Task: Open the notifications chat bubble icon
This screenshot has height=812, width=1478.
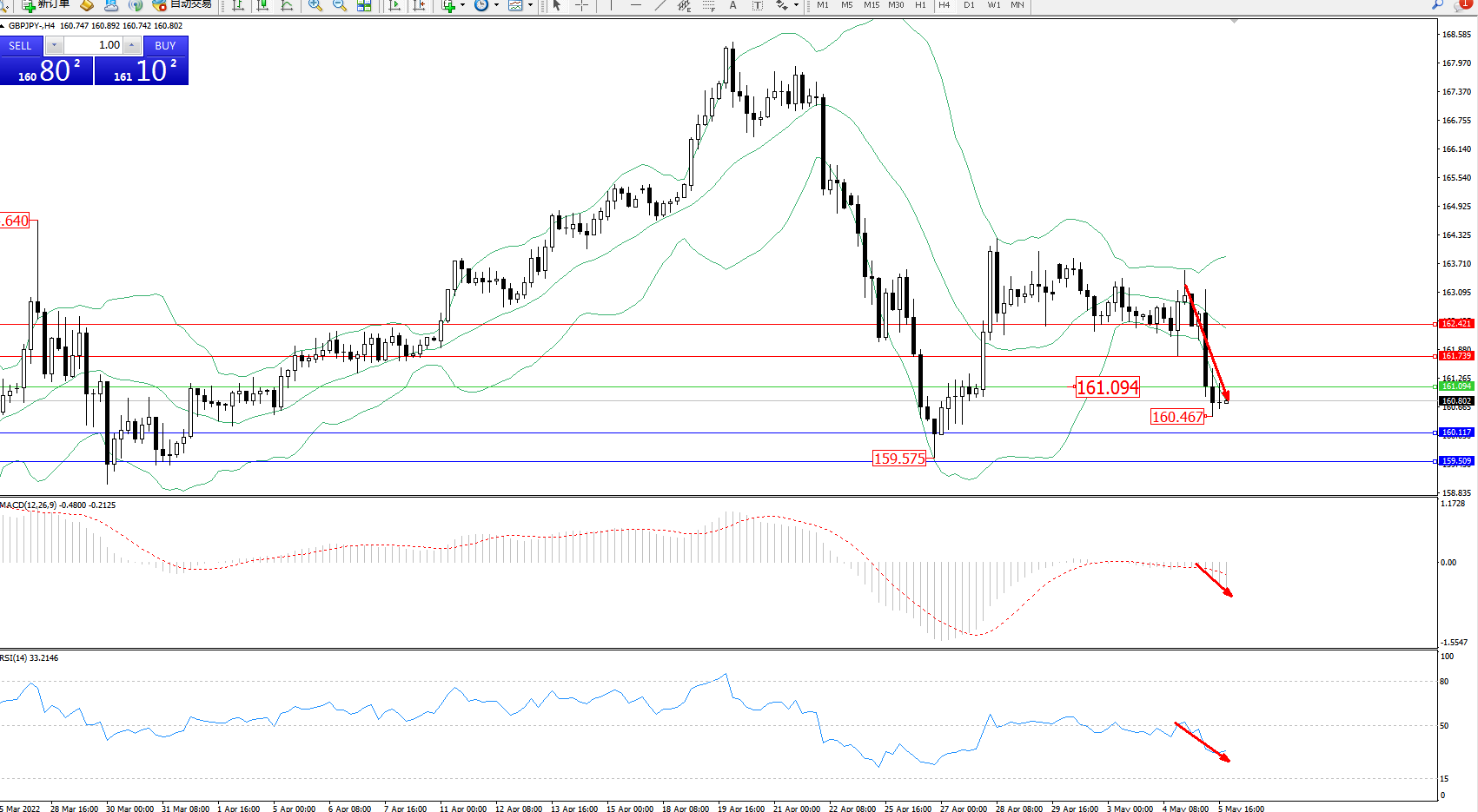Action: click(x=1461, y=5)
